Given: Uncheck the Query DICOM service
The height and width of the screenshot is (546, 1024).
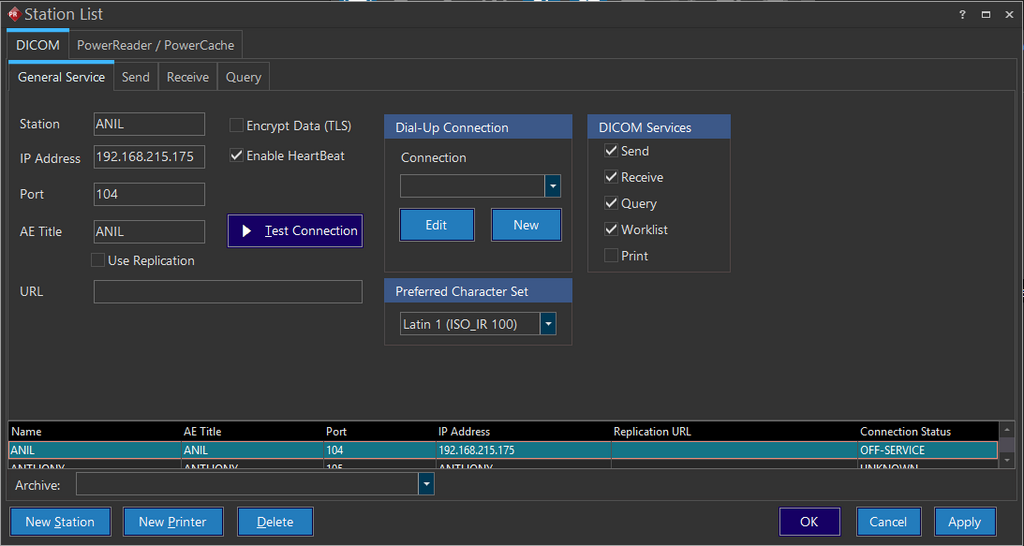Looking at the screenshot, I should 611,203.
